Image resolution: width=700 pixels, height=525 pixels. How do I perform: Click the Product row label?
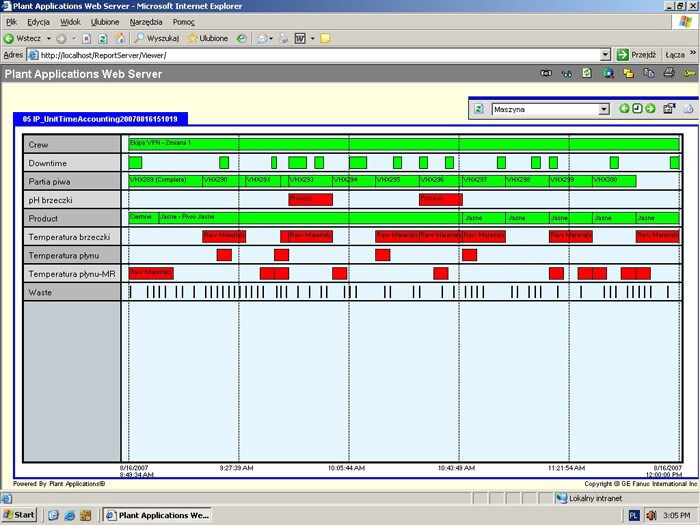[71, 218]
